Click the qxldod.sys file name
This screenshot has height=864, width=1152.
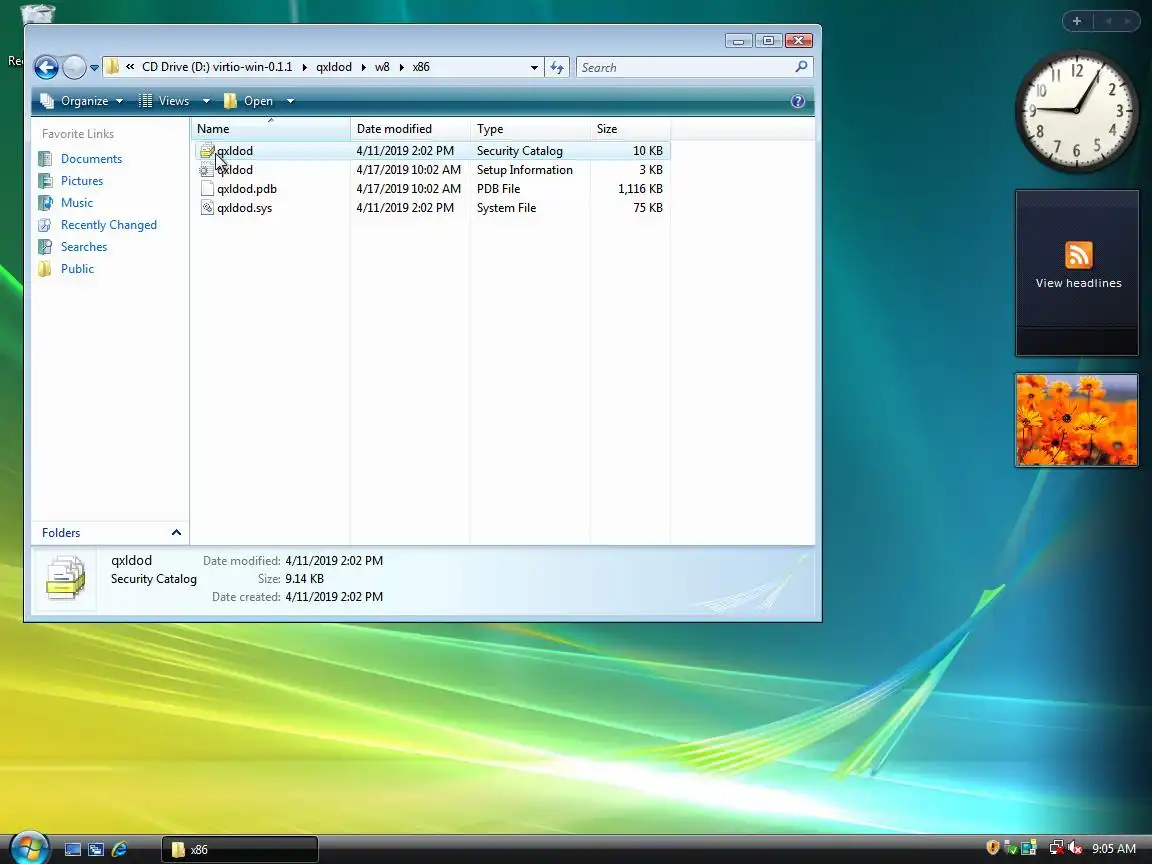245,208
